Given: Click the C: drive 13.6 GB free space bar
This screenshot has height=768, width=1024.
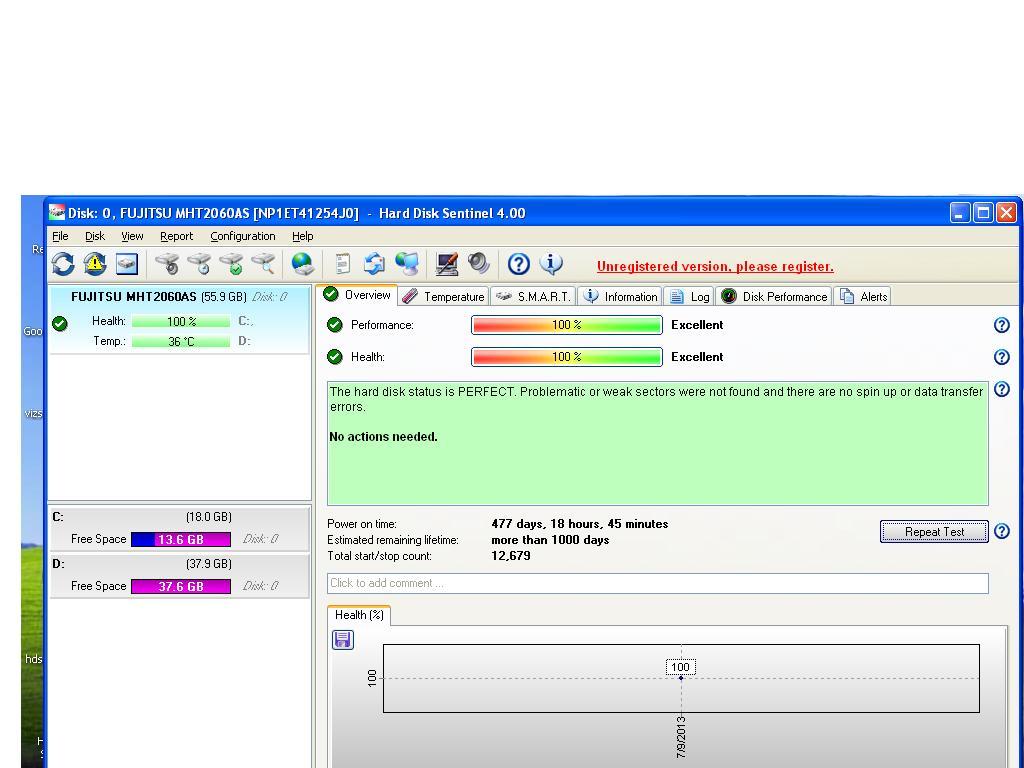Looking at the screenshot, I should 181,539.
